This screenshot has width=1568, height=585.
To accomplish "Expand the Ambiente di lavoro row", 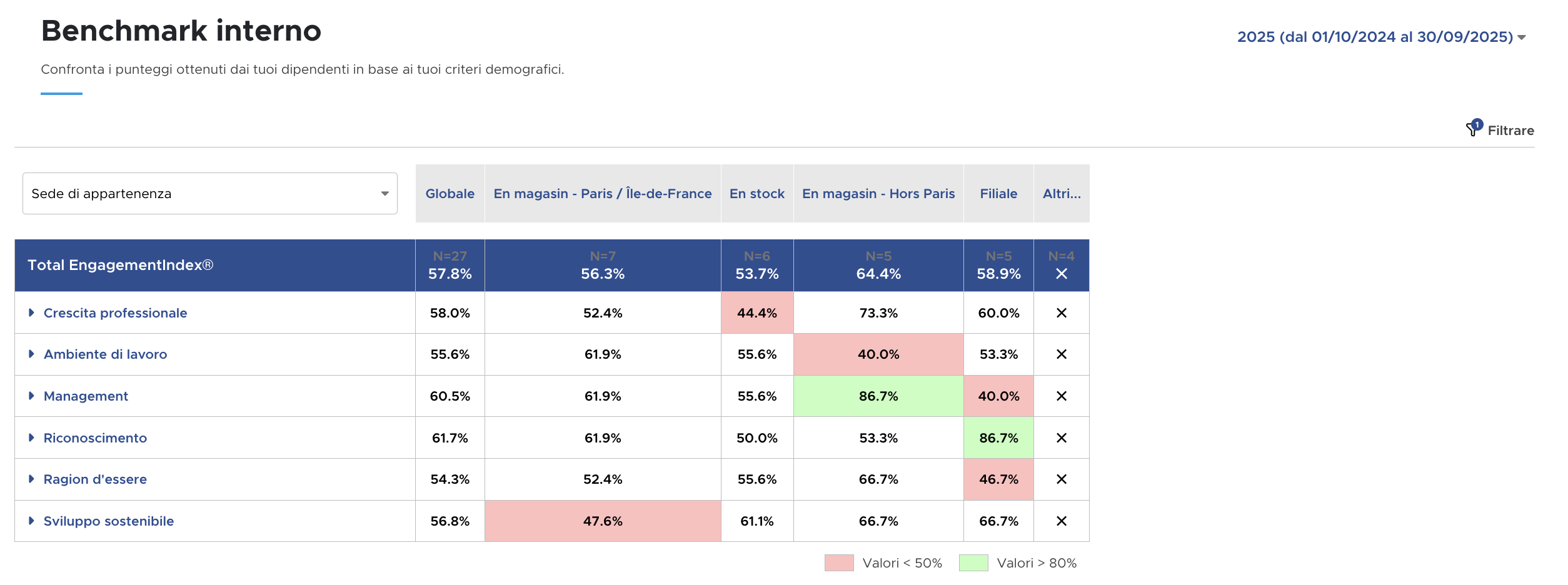I will 31,354.
